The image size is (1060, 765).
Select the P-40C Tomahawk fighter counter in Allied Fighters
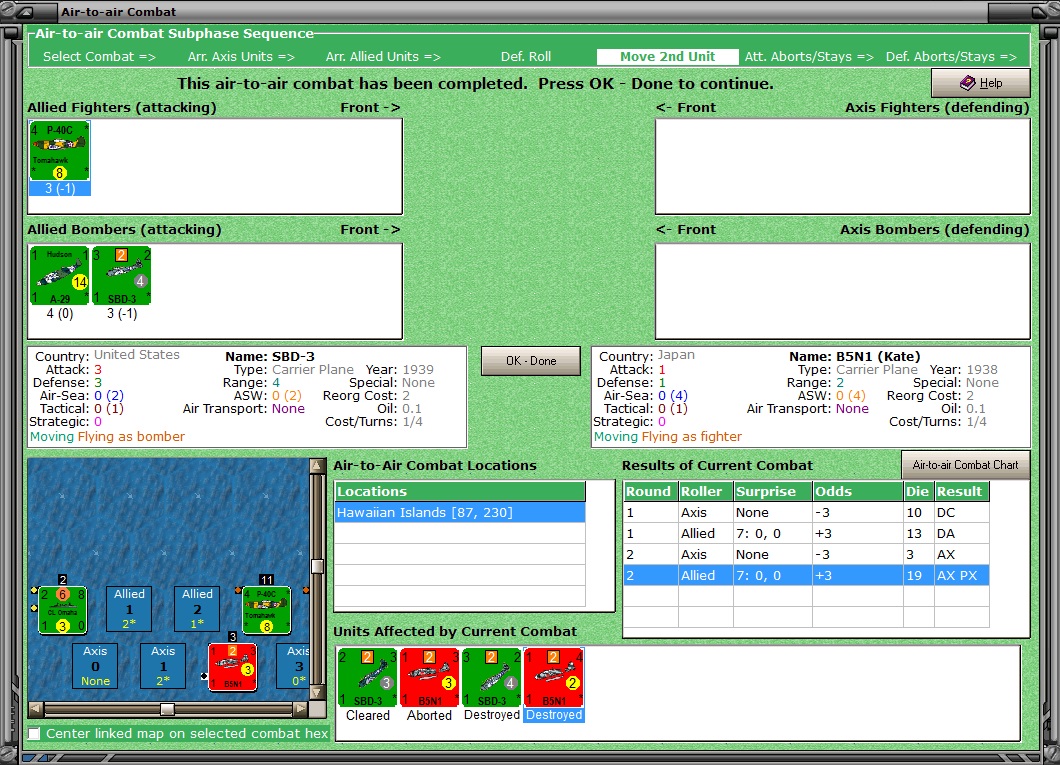click(x=59, y=151)
